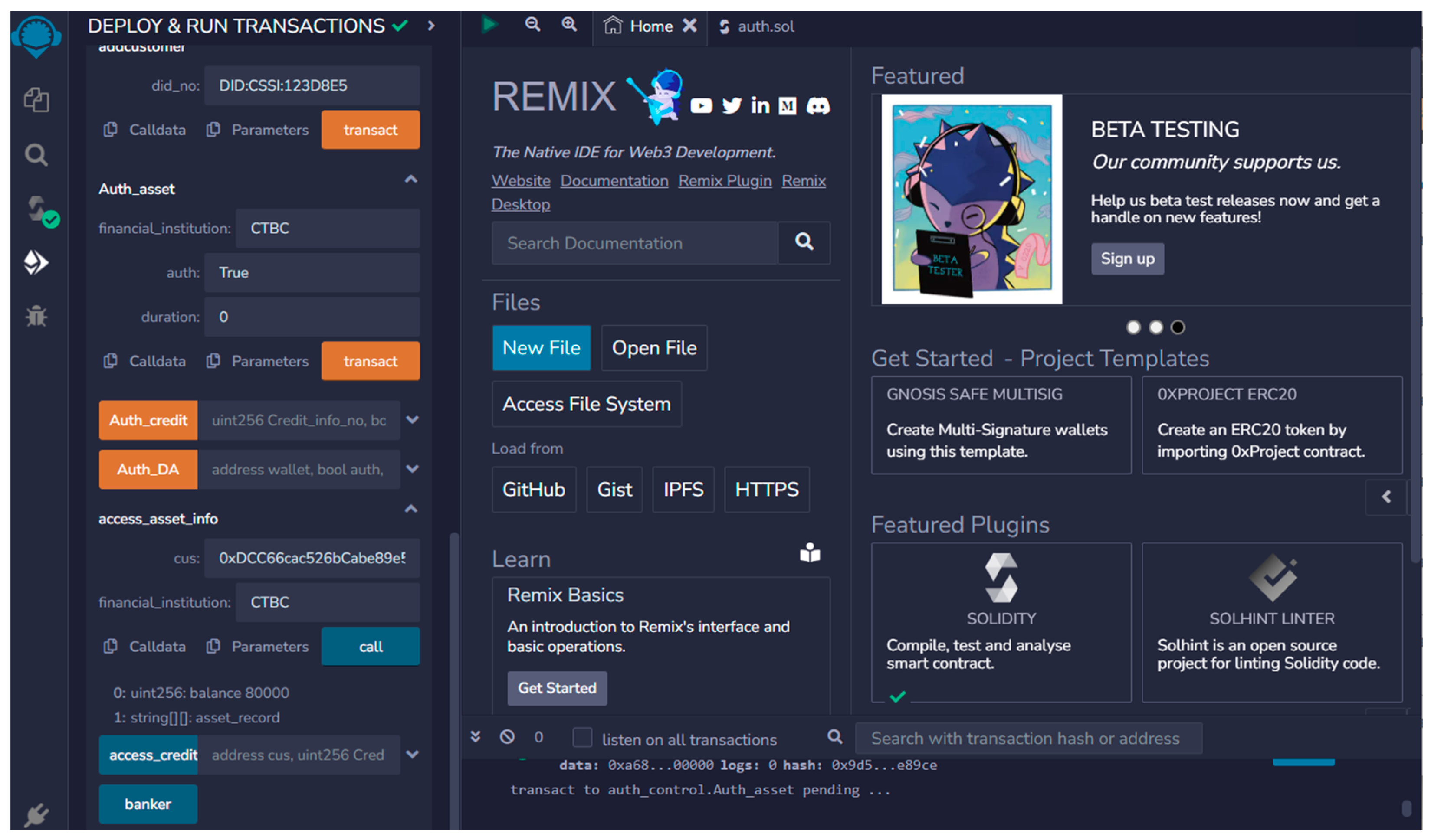Click the Project Templates carousel back arrow
The height and width of the screenshot is (840, 1431).
1386,497
